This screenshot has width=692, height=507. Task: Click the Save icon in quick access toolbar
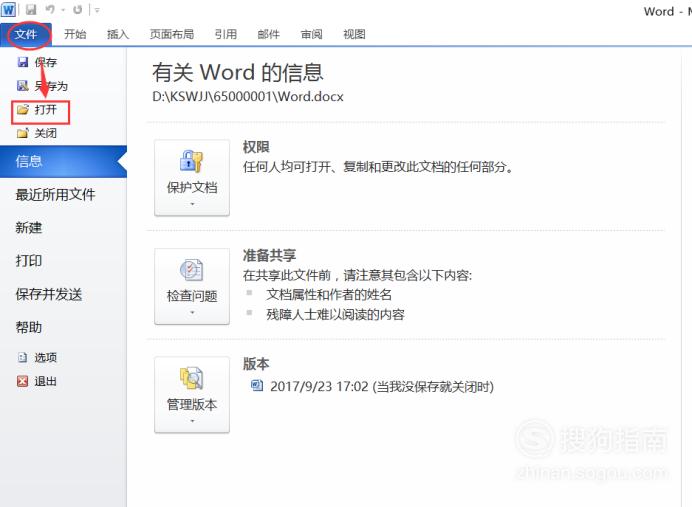(x=31, y=9)
